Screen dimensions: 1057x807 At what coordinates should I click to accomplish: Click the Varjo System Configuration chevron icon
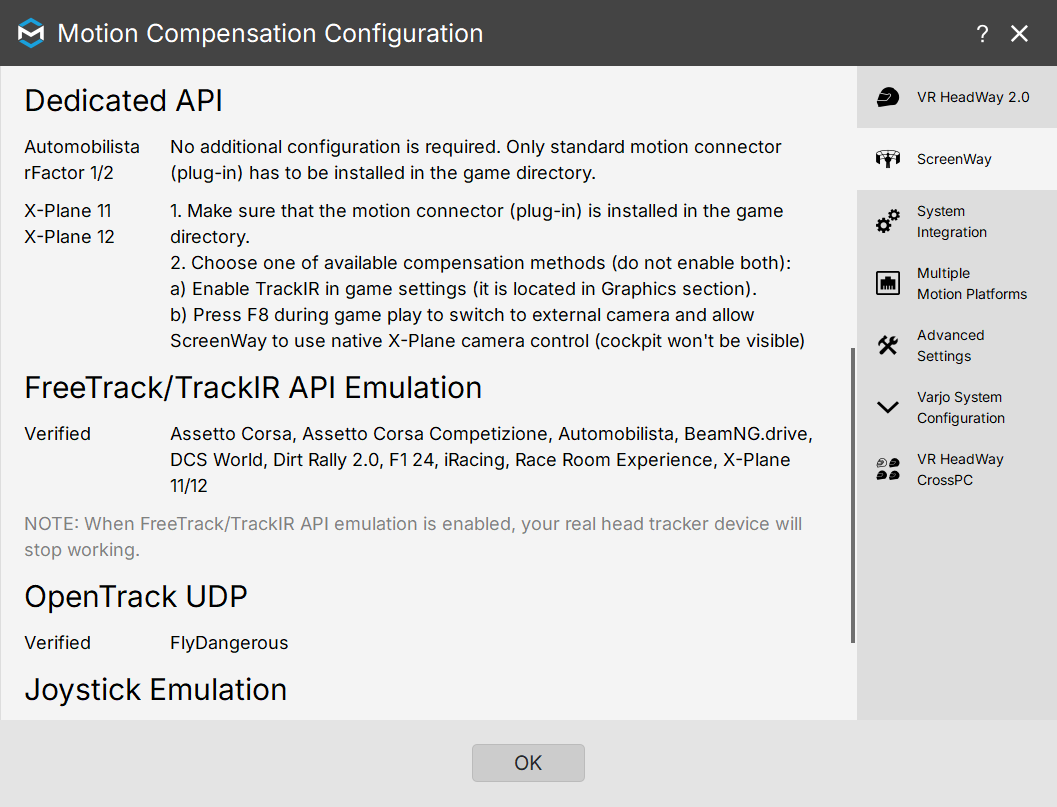click(888, 407)
